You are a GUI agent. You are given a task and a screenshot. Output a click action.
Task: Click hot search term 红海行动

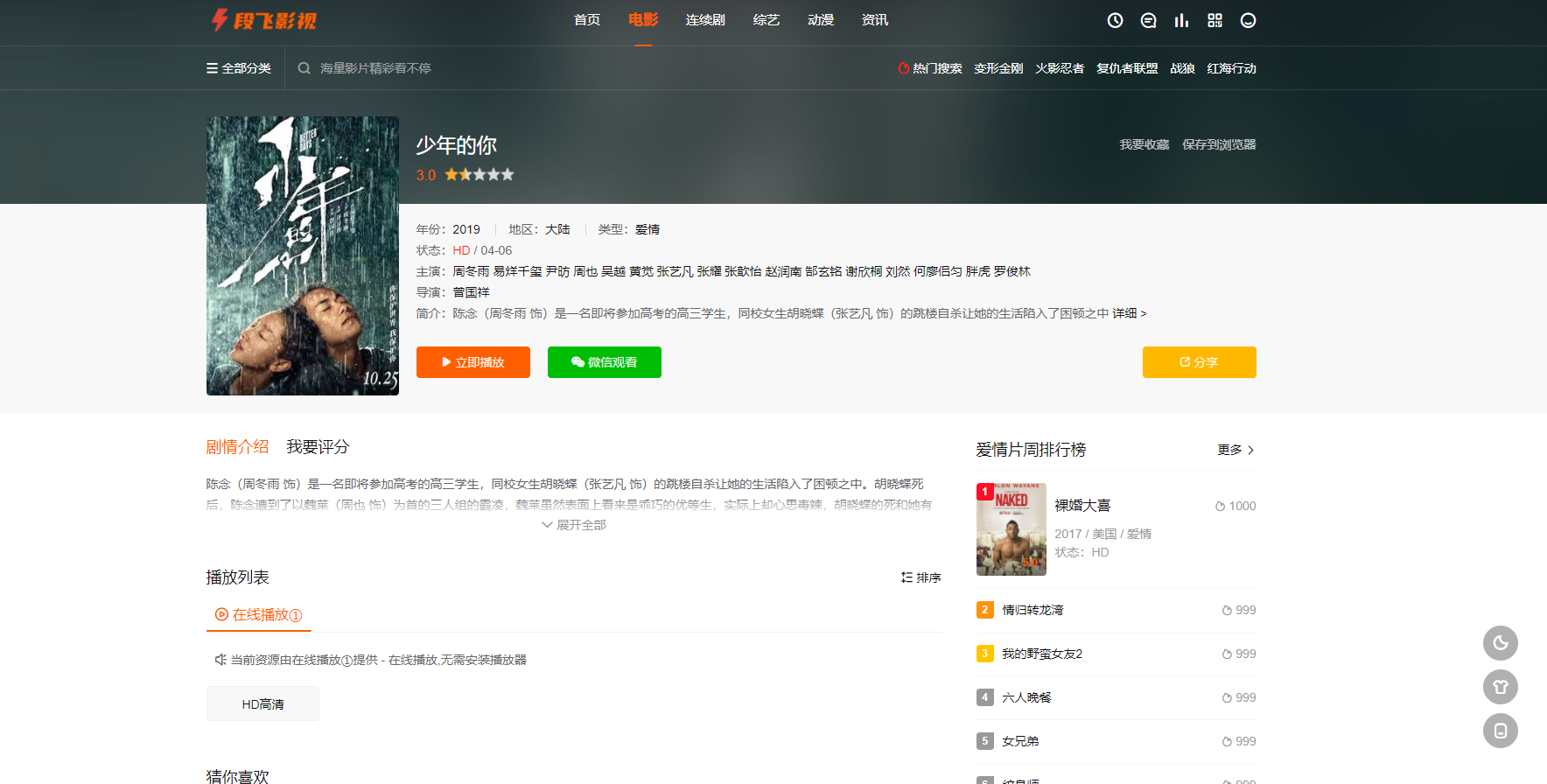(1231, 68)
